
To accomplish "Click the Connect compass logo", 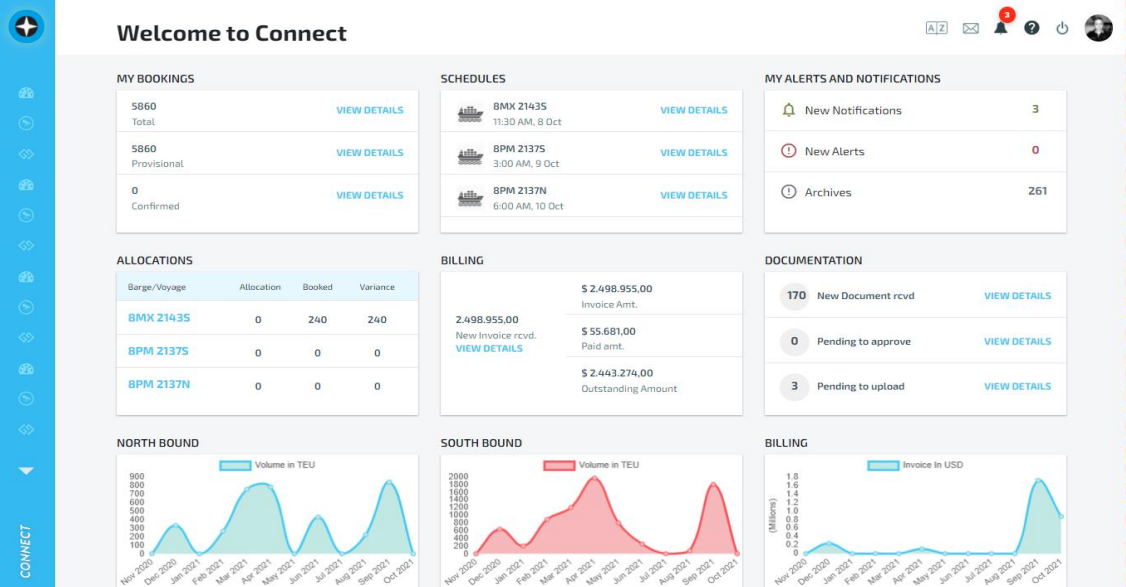I will tap(27, 27).
